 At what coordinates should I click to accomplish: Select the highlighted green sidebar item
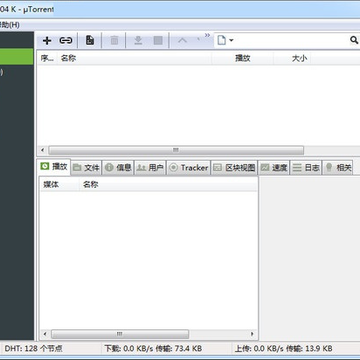click(x=17, y=57)
